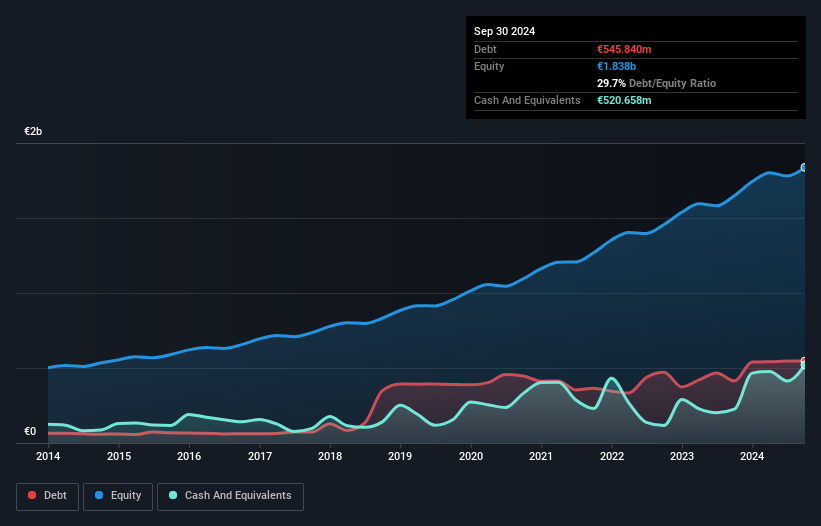Click the €2b y-axis label
821x526 pixels.
33,131
